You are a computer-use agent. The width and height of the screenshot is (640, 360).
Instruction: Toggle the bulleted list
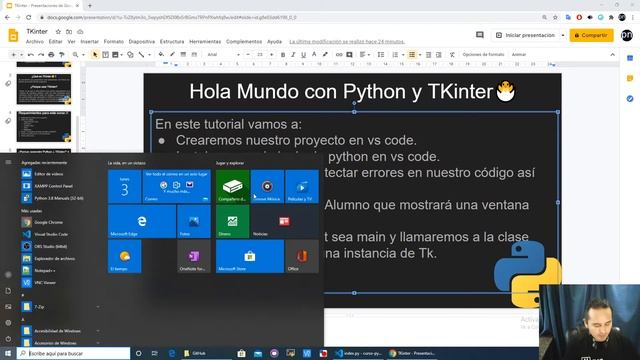[x=412, y=55]
